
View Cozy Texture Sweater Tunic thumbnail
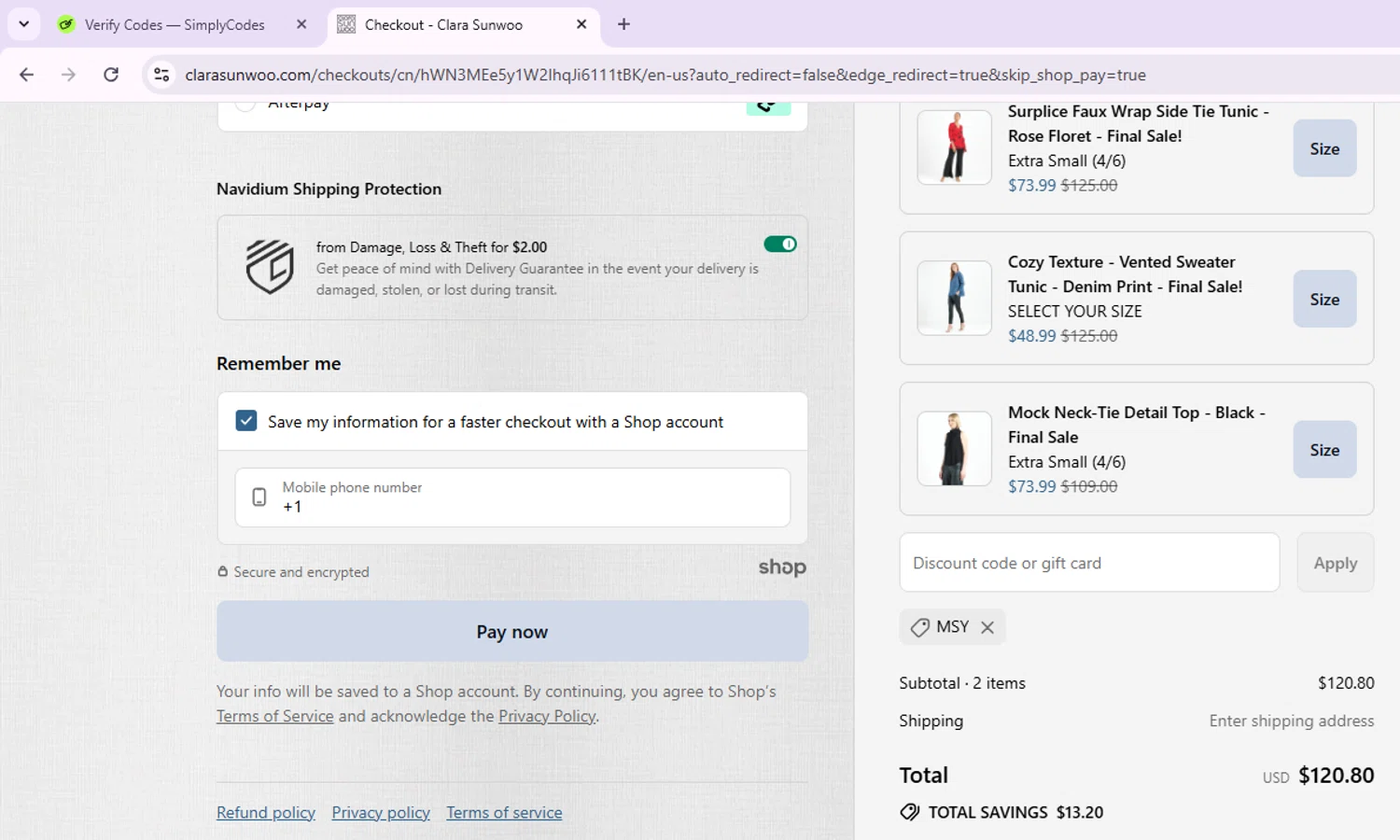click(954, 298)
